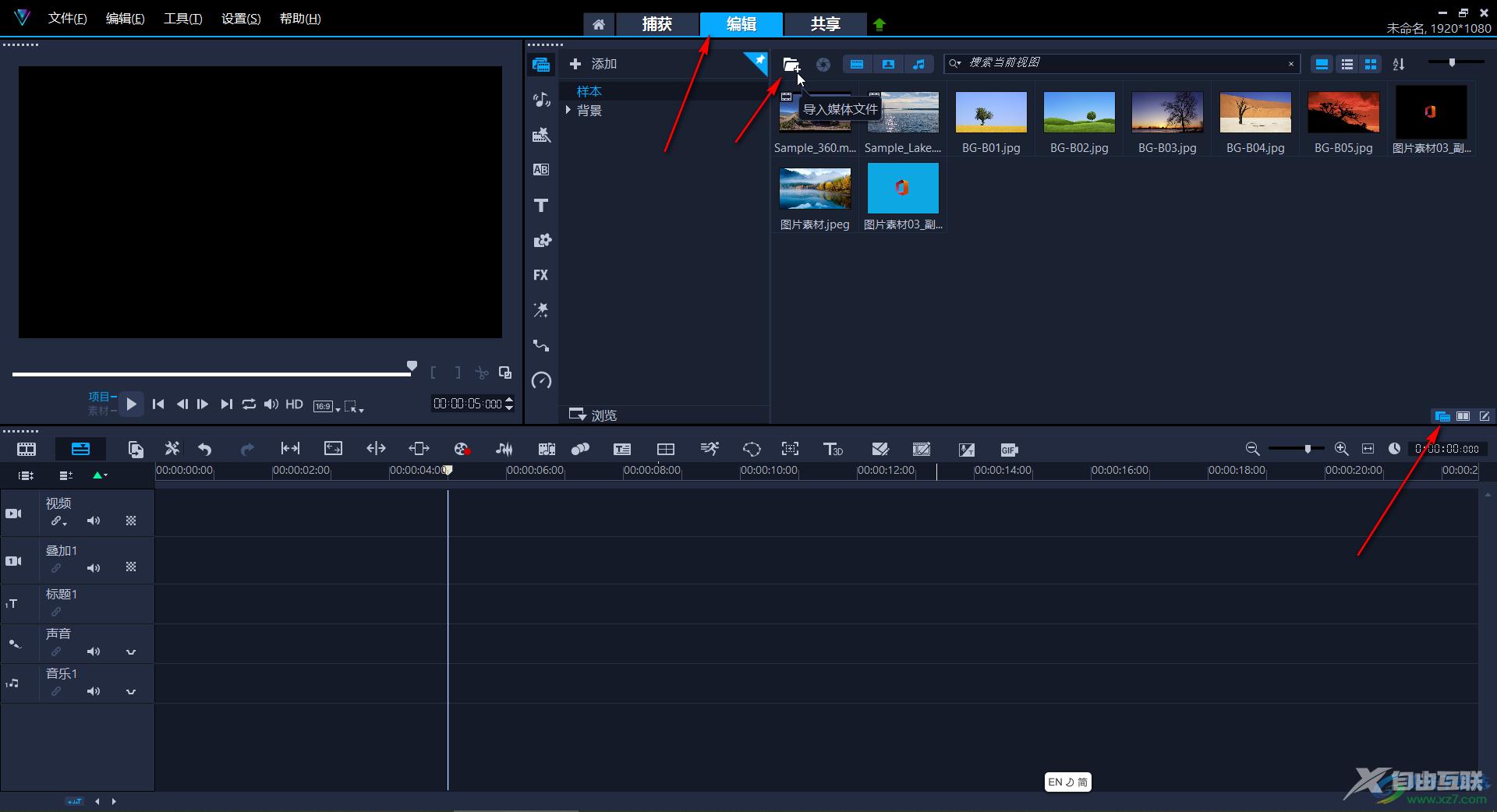Viewport: 1497px width, 812px height.
Task: Open the green chapter/cue point dropdown
Action: click(100, 475)
